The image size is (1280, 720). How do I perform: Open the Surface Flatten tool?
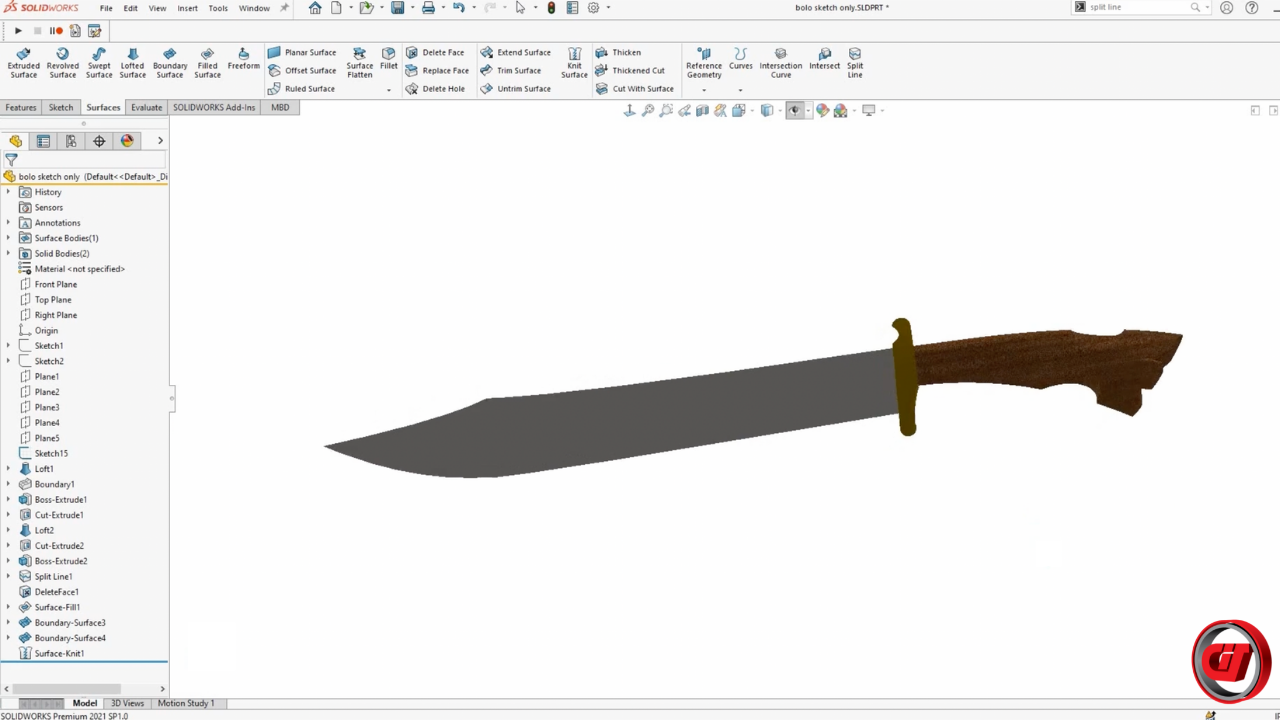[360, 62]
